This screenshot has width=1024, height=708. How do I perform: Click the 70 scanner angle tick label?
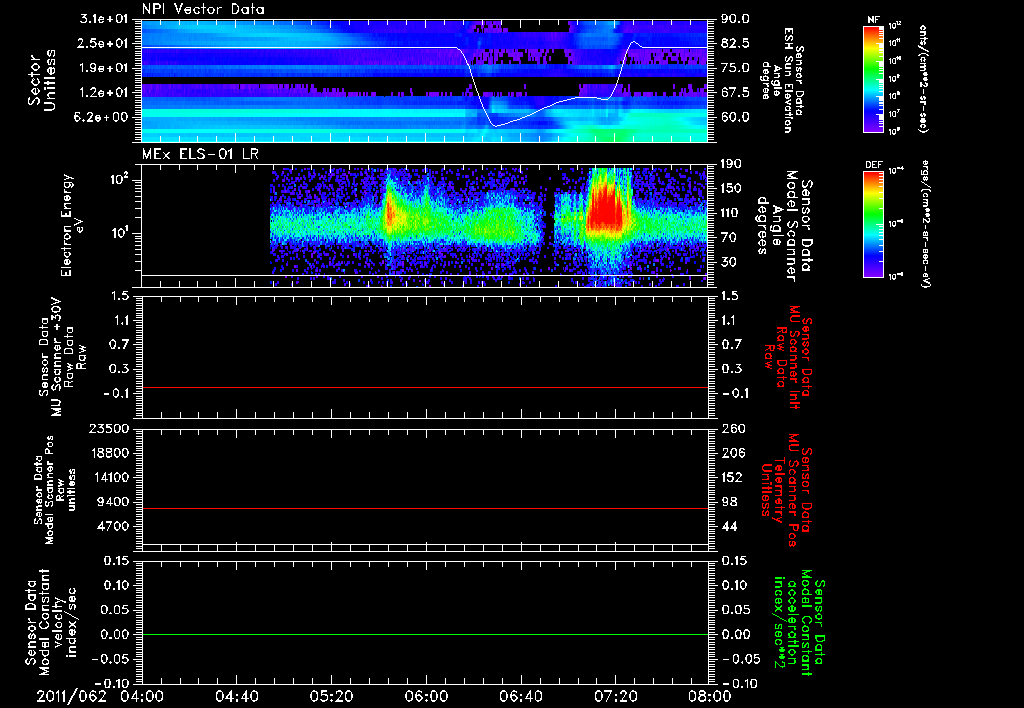click(x=729, y=237)
